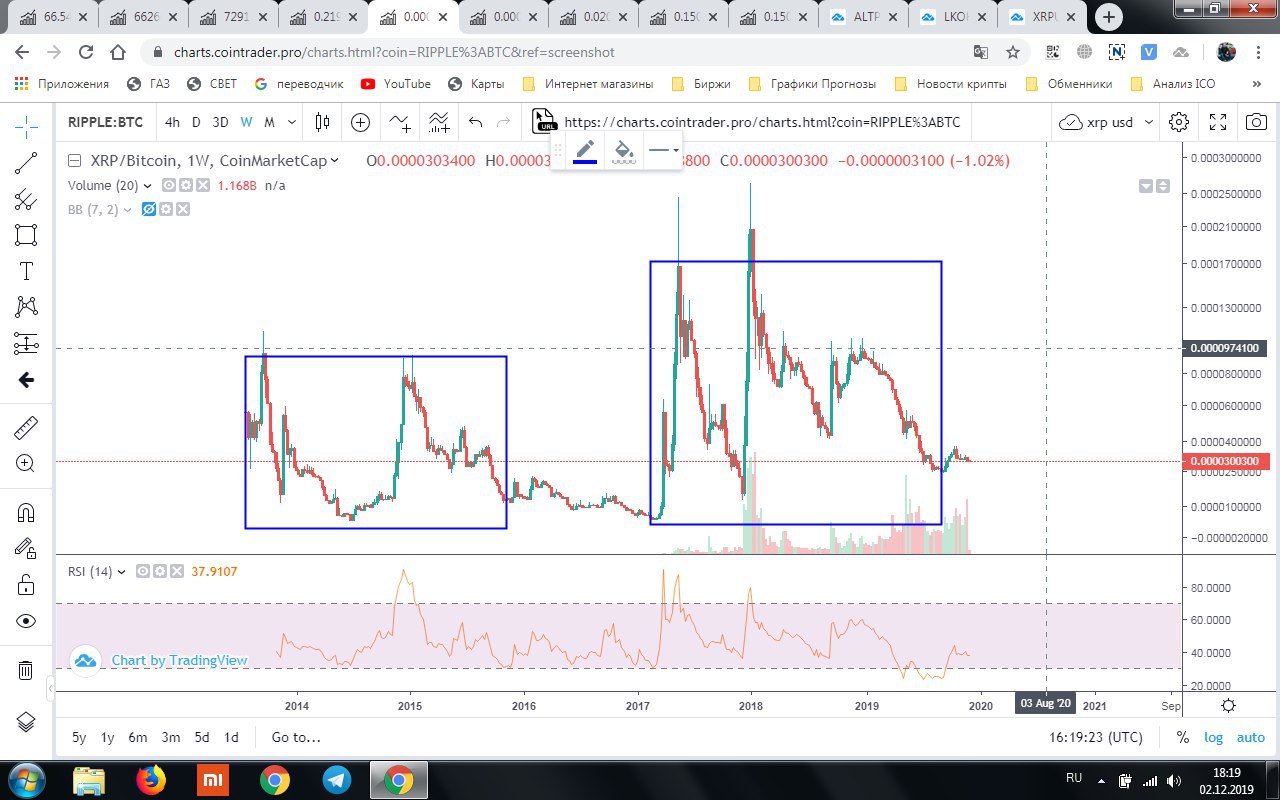
Task: Click the URL file icon before chart link
Action: pos(543,121)
